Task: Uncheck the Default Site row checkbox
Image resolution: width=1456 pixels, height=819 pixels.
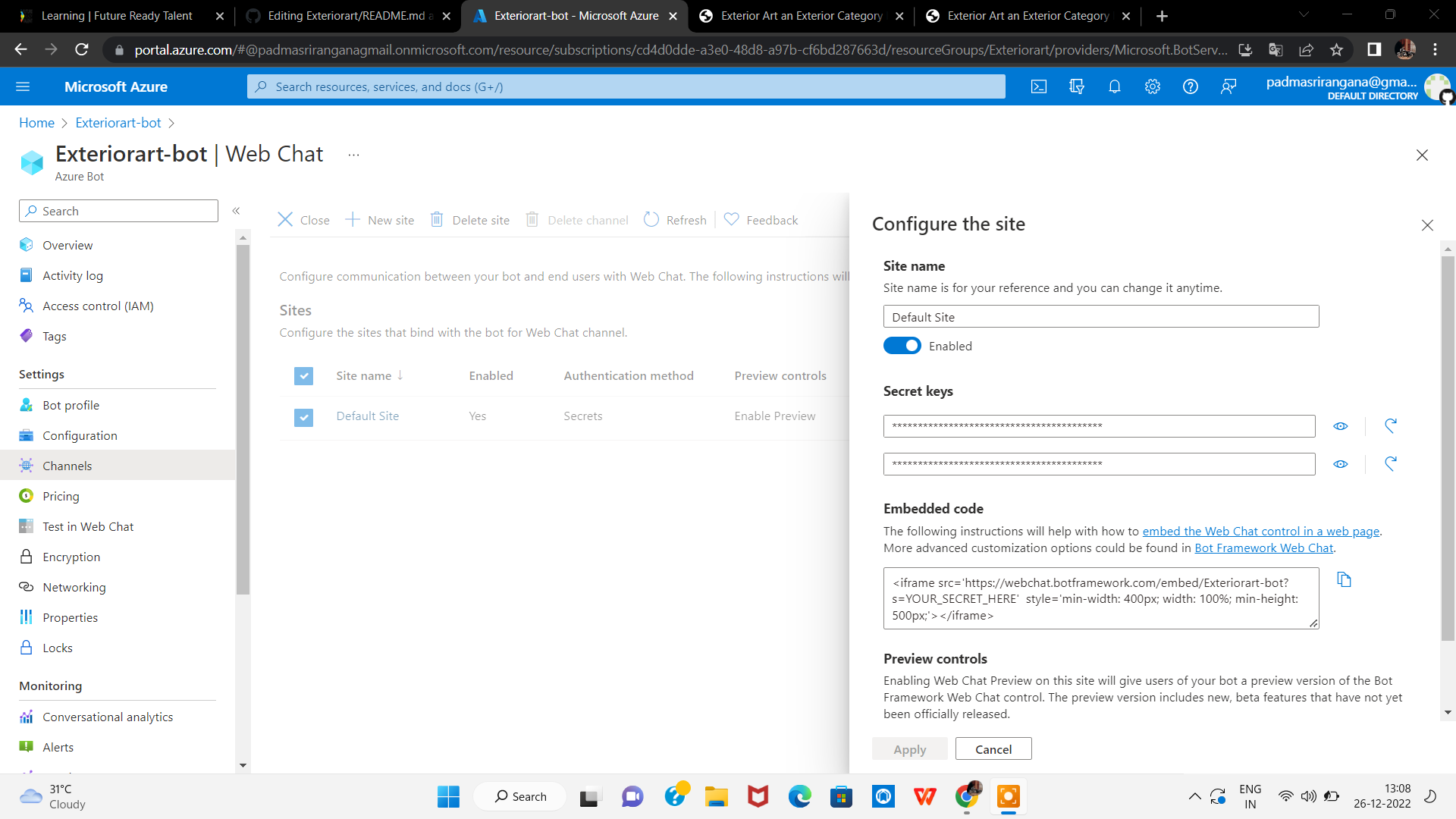Action: pyautogui.click(x=303, y=416)
